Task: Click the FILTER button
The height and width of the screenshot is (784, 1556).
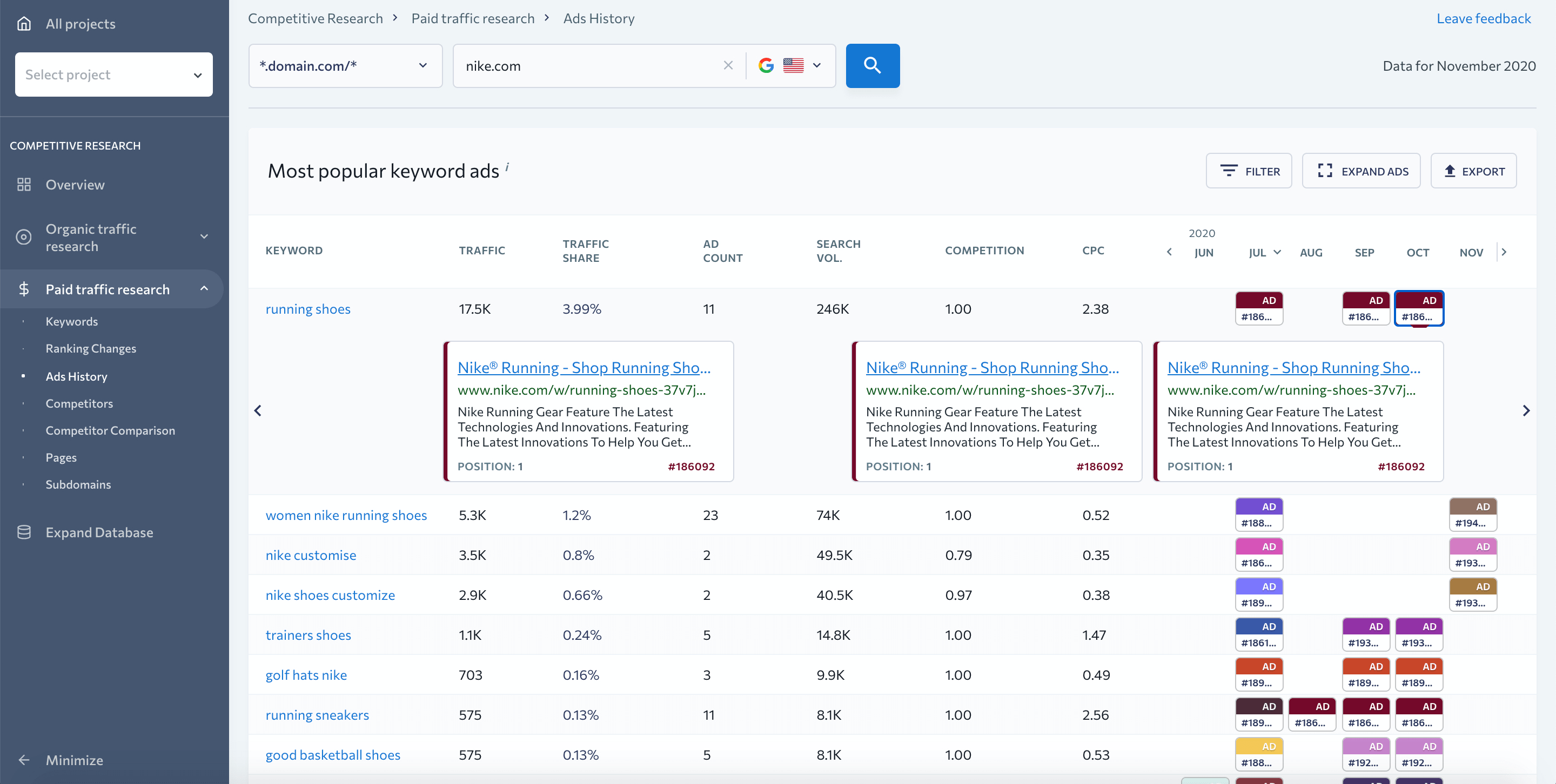Action: (x=1249, y=171)
